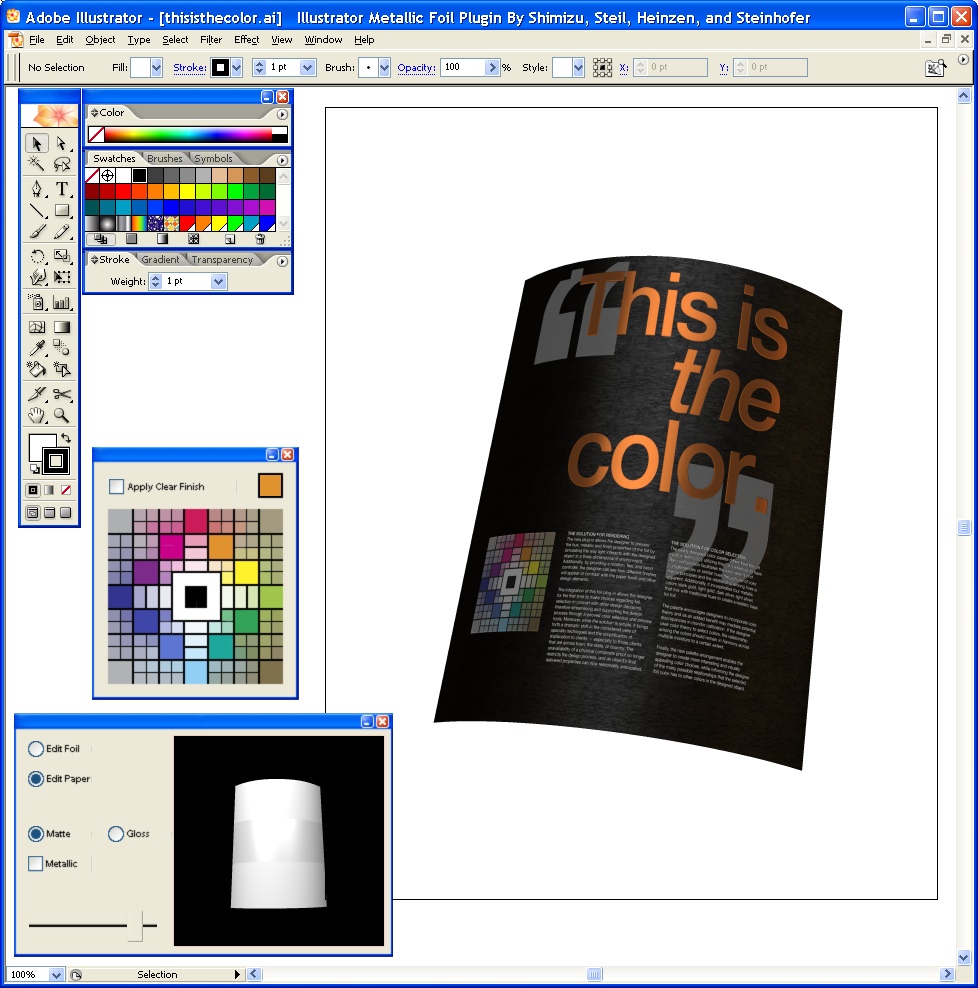
Task: Click the Opacity link in control bar
Action: (x=416, y=67)
